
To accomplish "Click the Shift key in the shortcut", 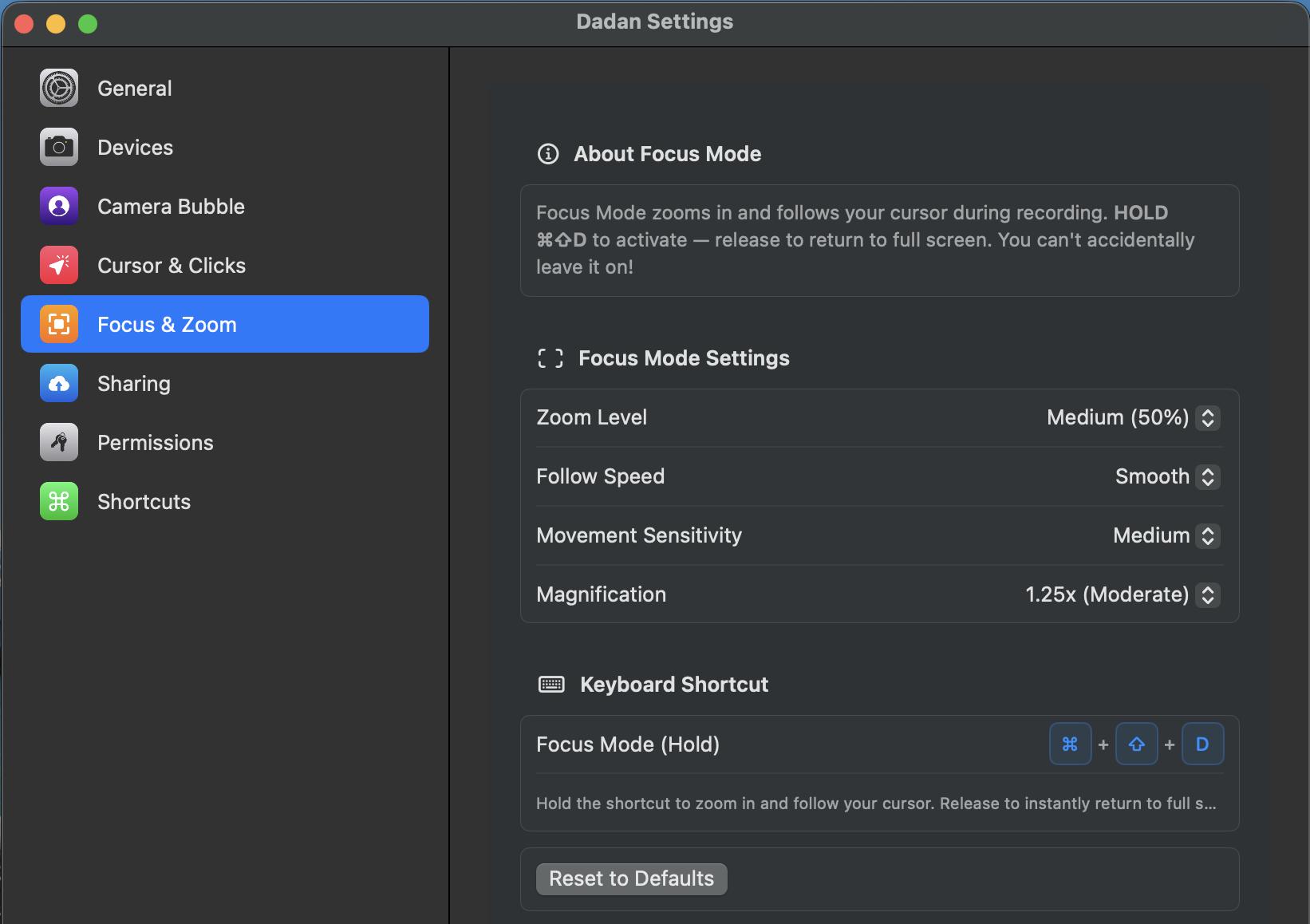I will pos(1136,744).
